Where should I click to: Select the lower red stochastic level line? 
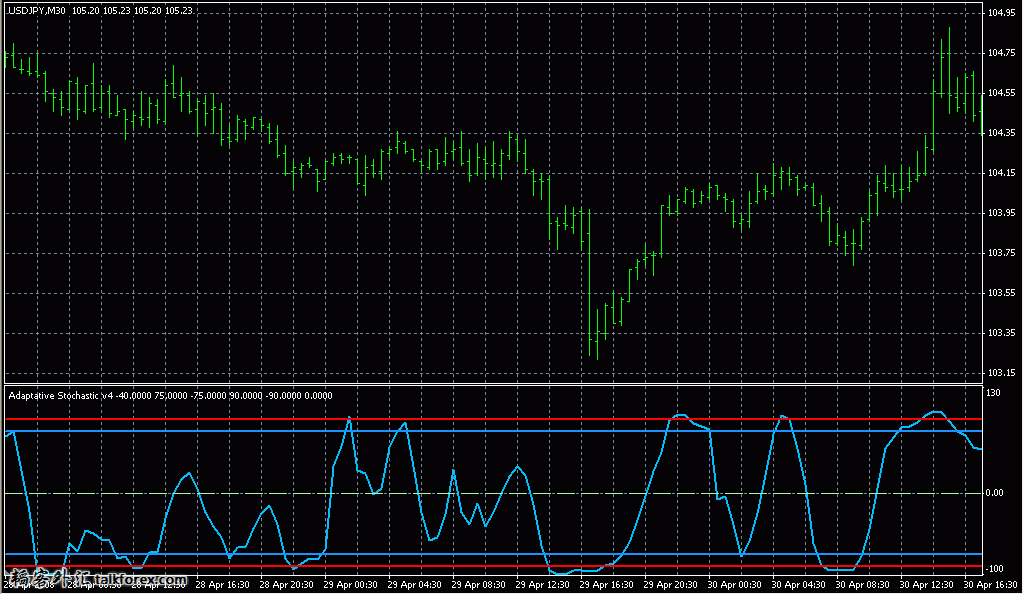pos(493,567)
